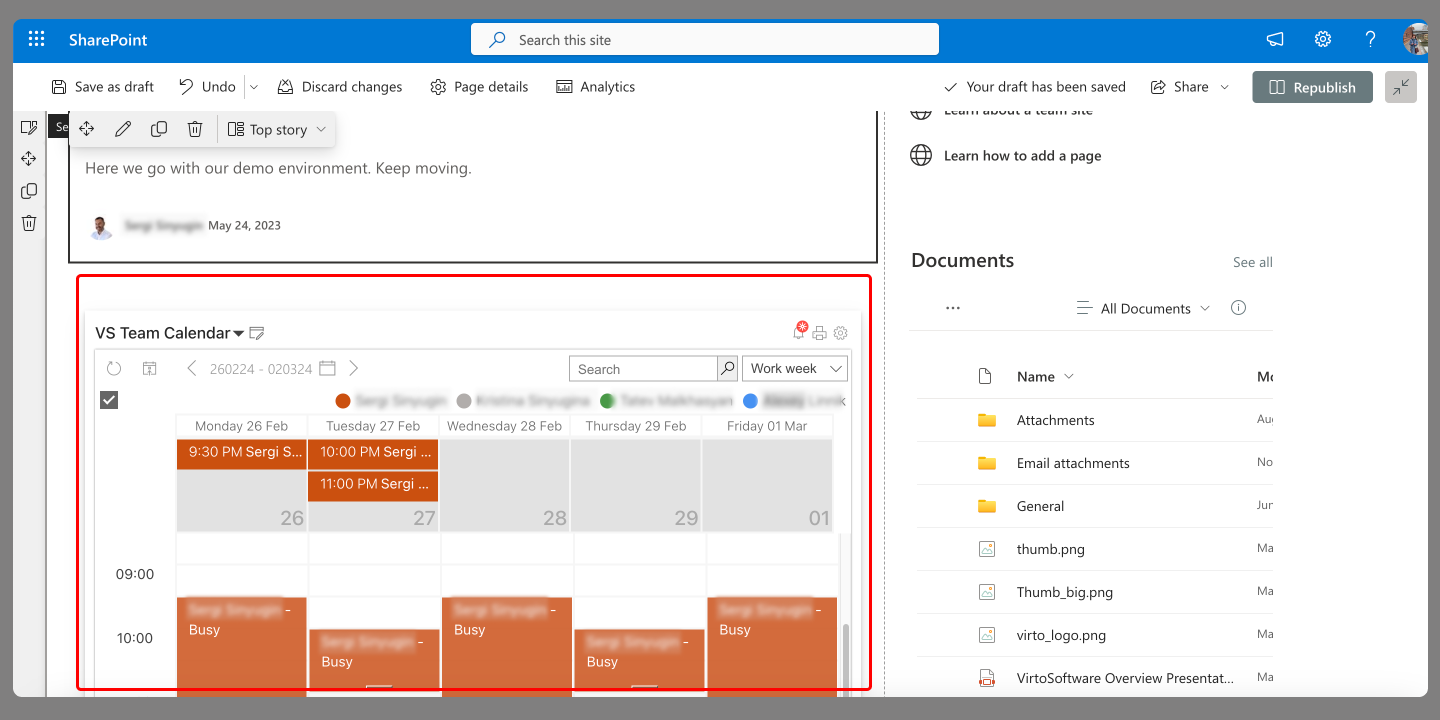Open date picker icon next to 260224 - 020324

point(327,368)
